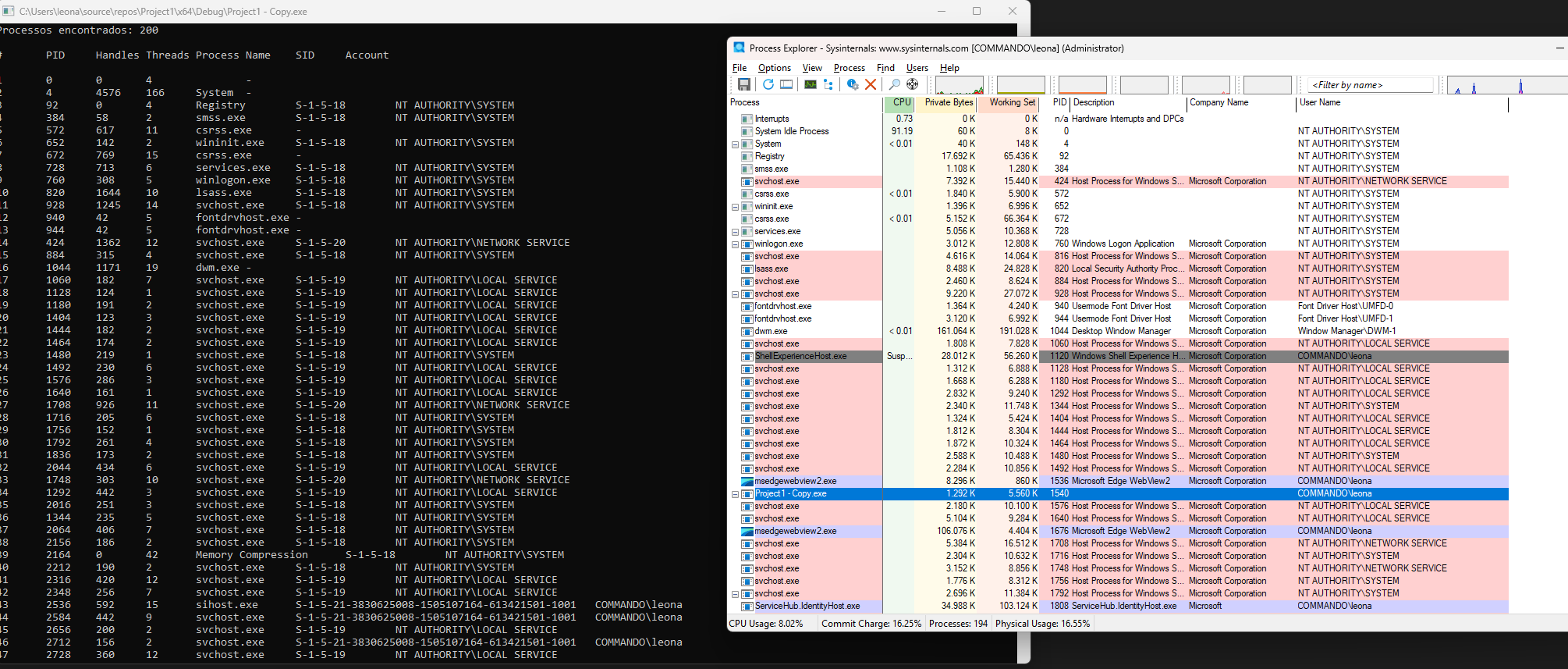The width and height of the screenshot is (1568, 669).
Task: Sort by the CPU column header
Action: click(901, 102)
